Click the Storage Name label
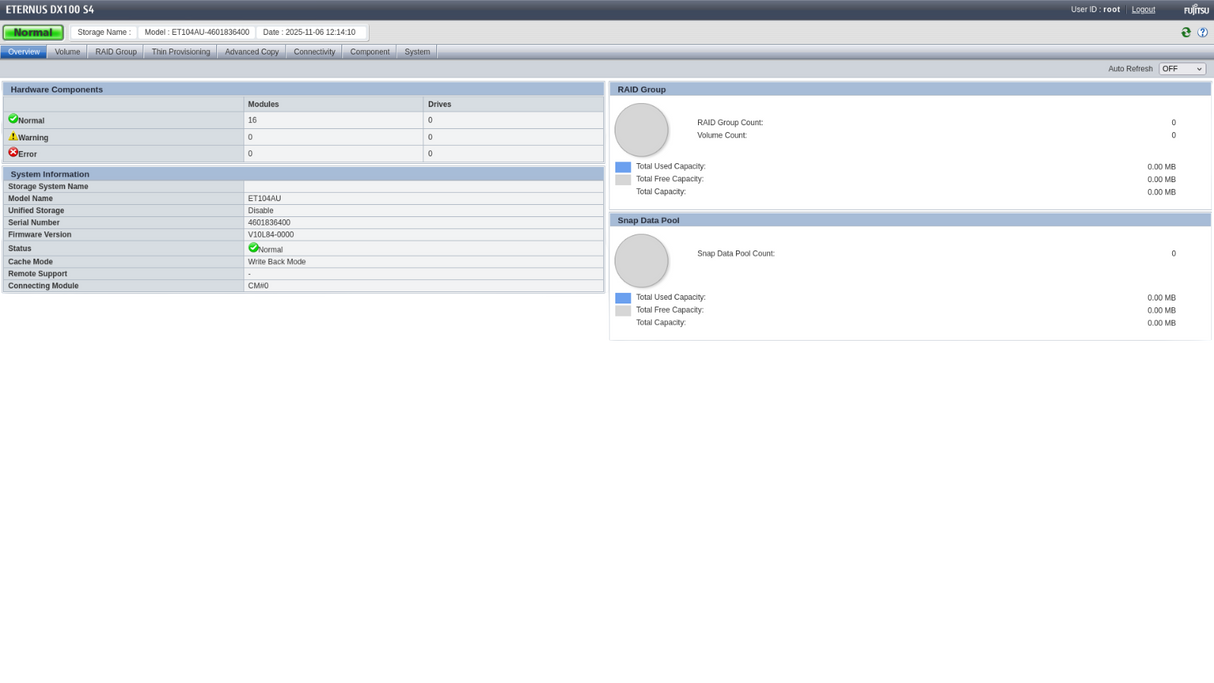The height and width of the screenshot is (683, 1214). tap(104, 32)
